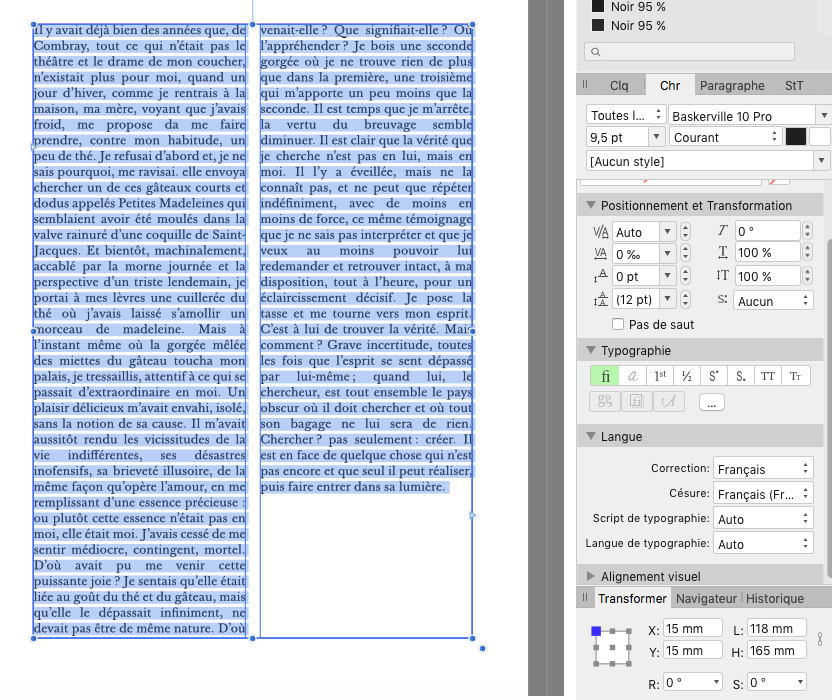The image size is (832, 700).
Task: Open the Correction Français dropdown
Action: [763, 469]
